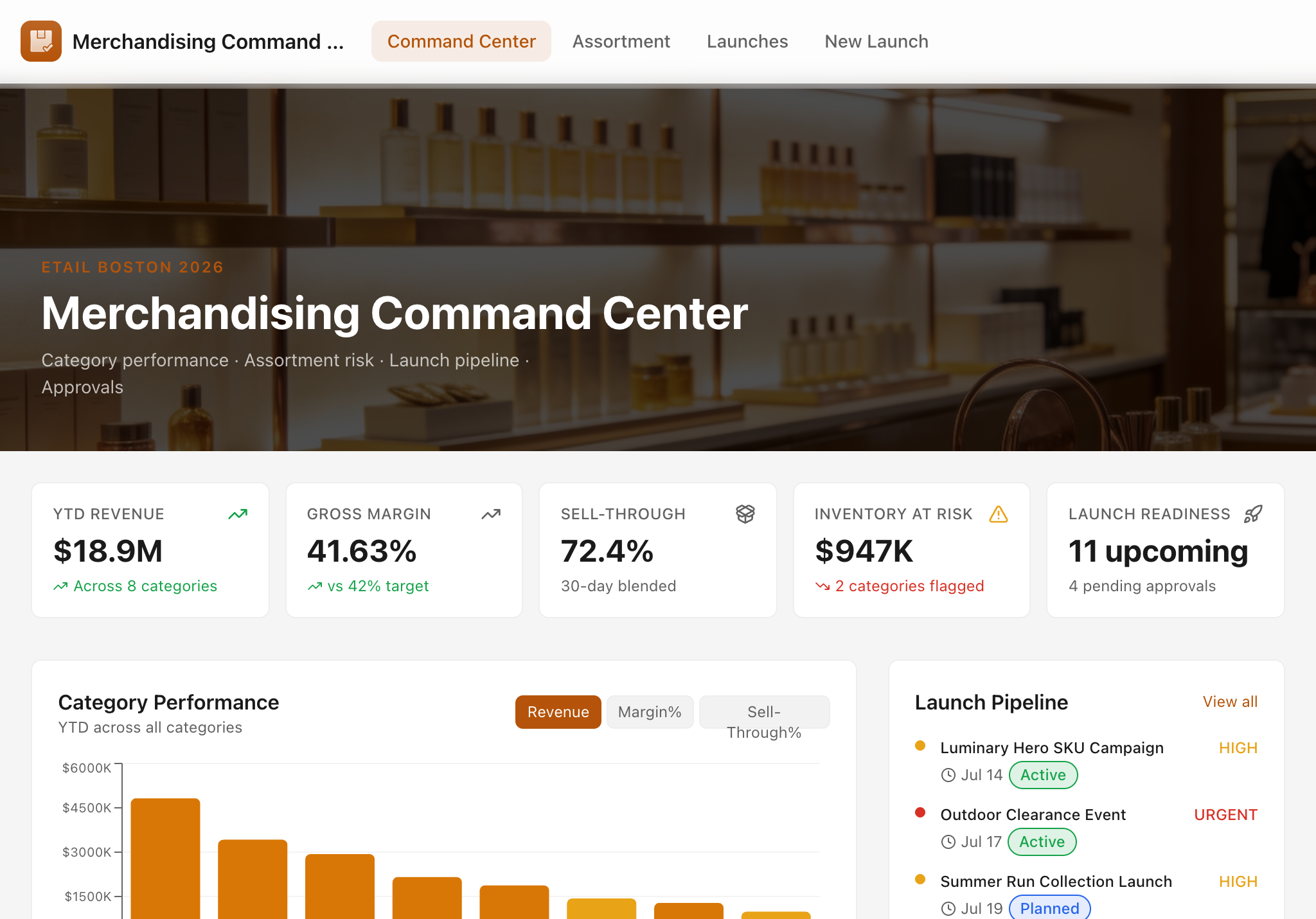Click the red downtrend icon beside 2 categories flagged

tap(822, 586)
